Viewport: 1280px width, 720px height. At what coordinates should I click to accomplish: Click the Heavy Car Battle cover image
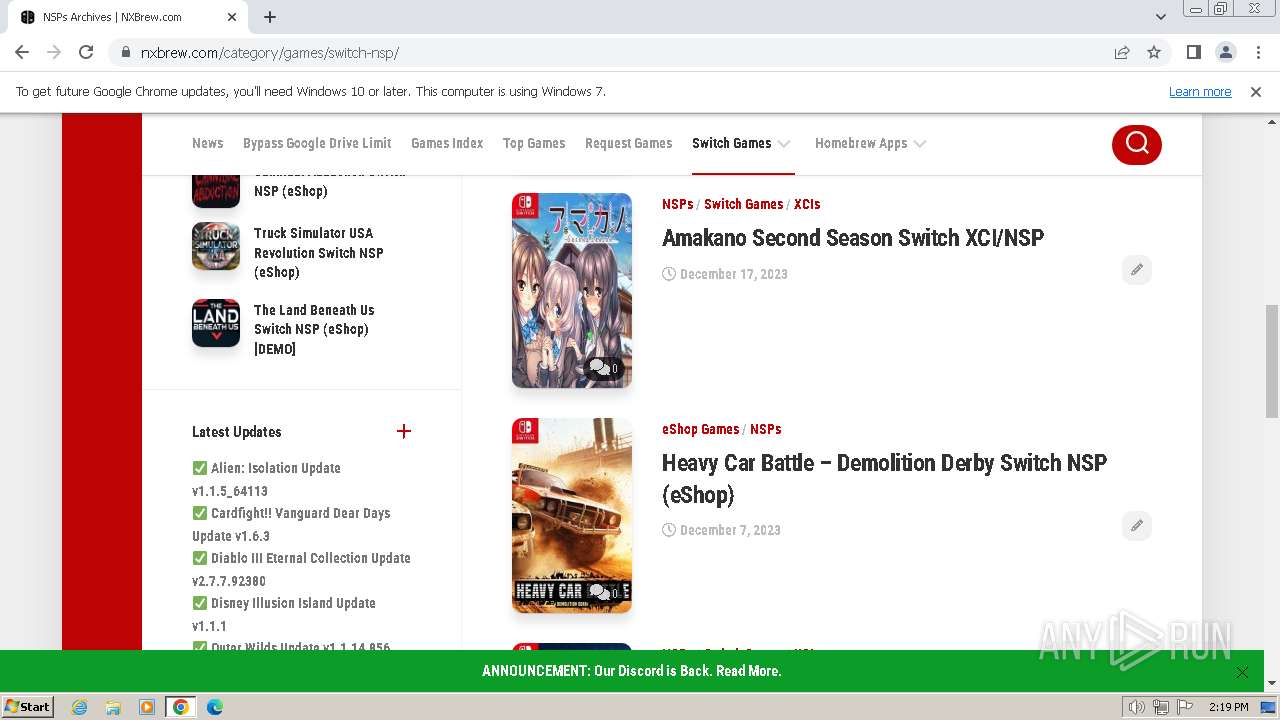(x=572, y=515)
